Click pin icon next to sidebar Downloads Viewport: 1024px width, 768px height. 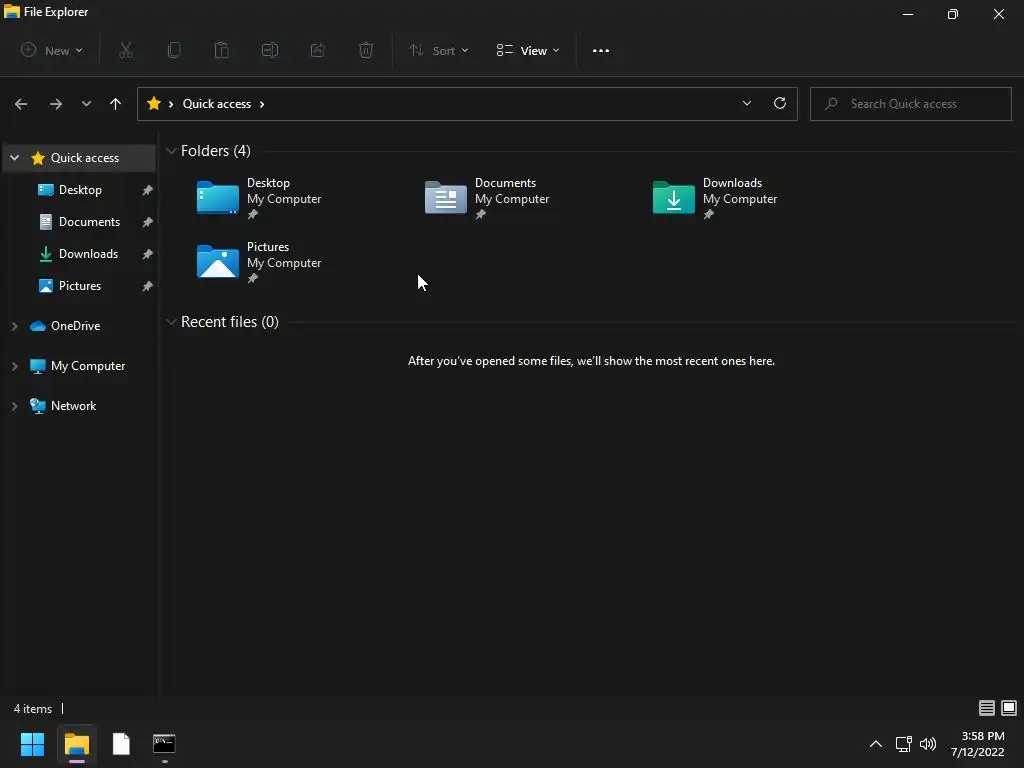tap(148, 254)
